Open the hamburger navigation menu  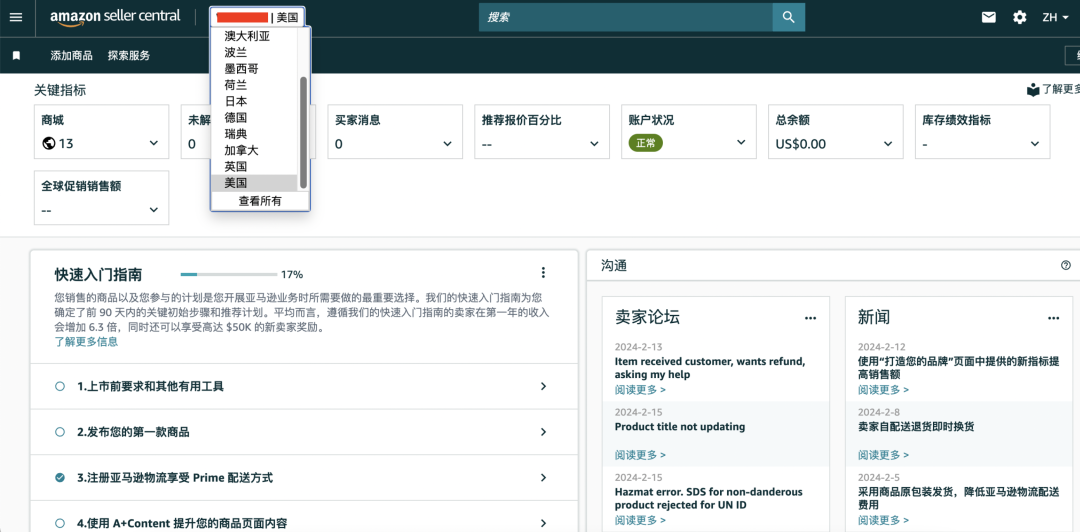[x=15, y=17]
